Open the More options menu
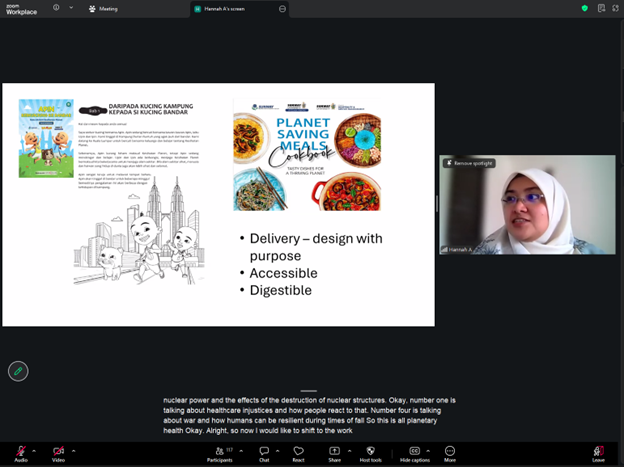The width and height of the screenshot is (624, 467). [450, 452]
